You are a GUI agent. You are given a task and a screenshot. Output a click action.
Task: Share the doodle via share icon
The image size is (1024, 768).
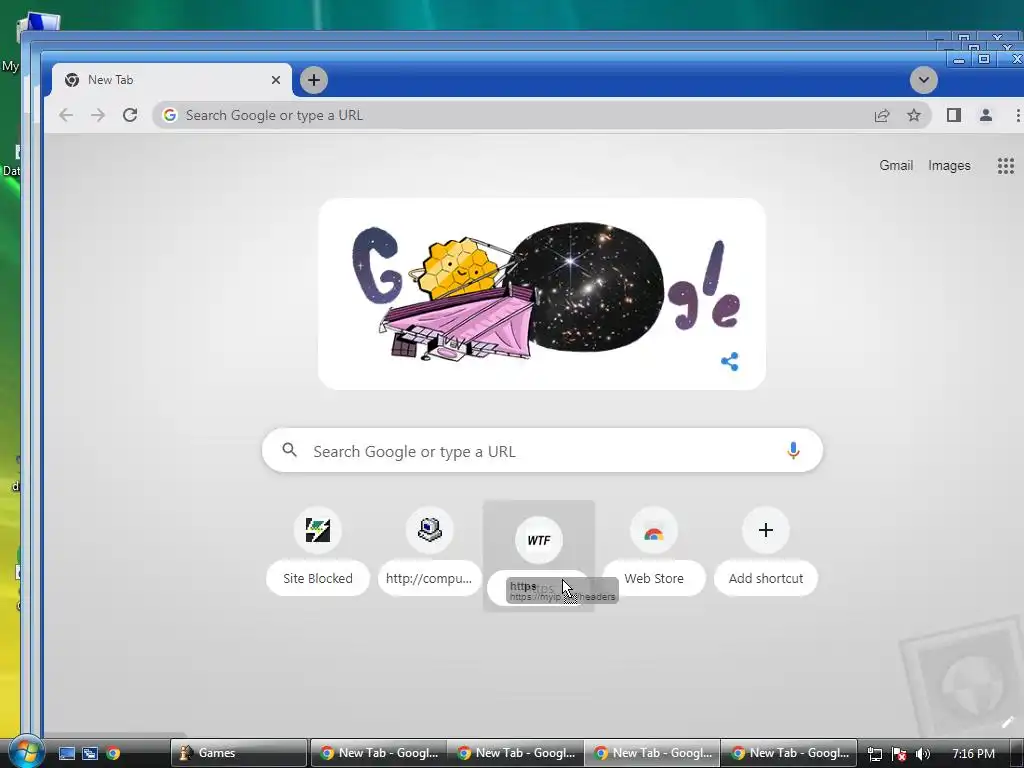click(729, 361)
